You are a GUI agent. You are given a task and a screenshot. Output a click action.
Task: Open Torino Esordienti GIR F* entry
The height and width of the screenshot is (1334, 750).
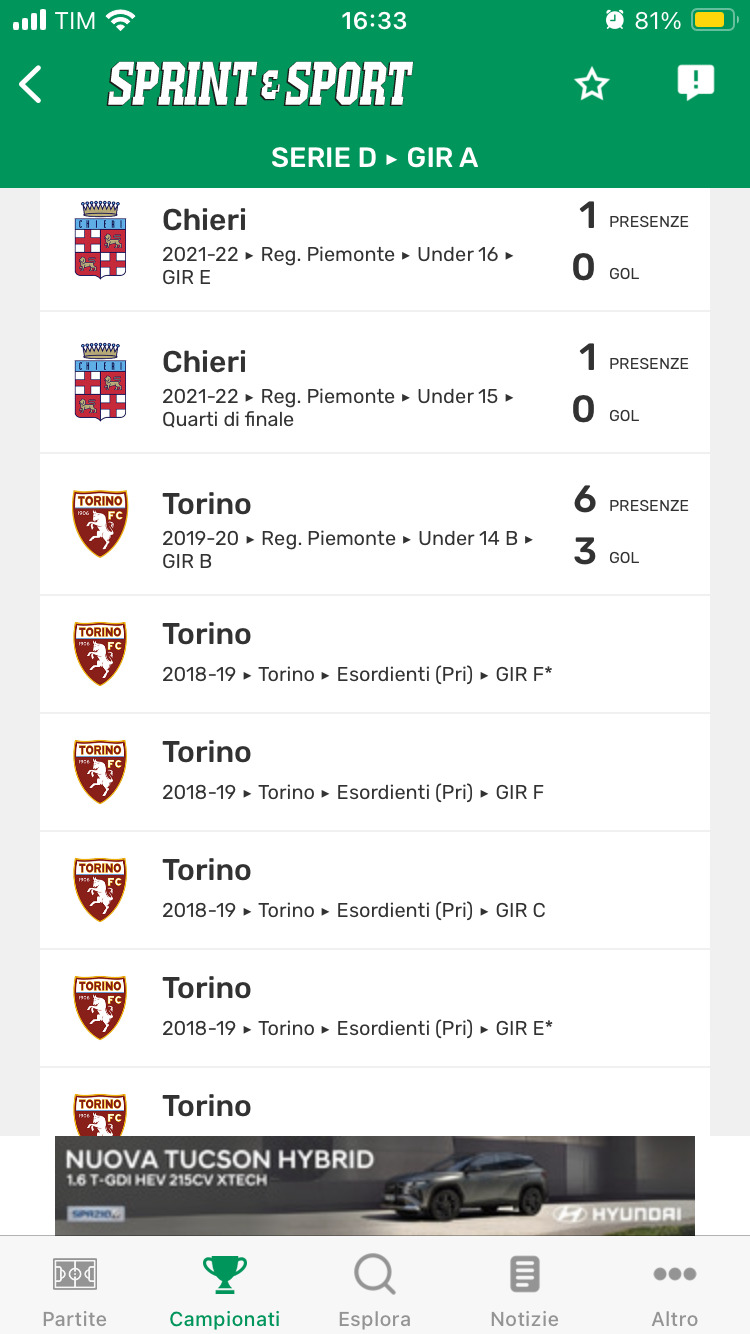click(x=357, y=655)
